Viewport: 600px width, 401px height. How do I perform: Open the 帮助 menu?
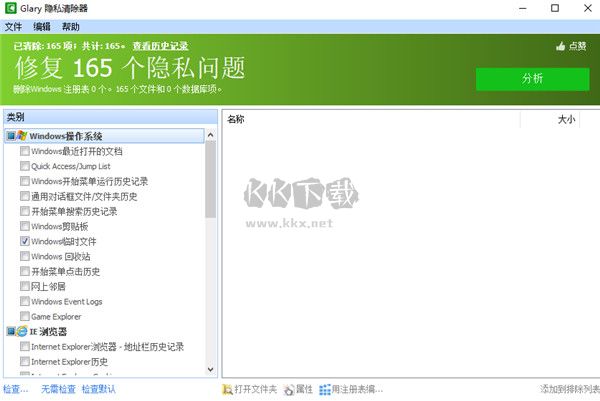pos(71,27)
